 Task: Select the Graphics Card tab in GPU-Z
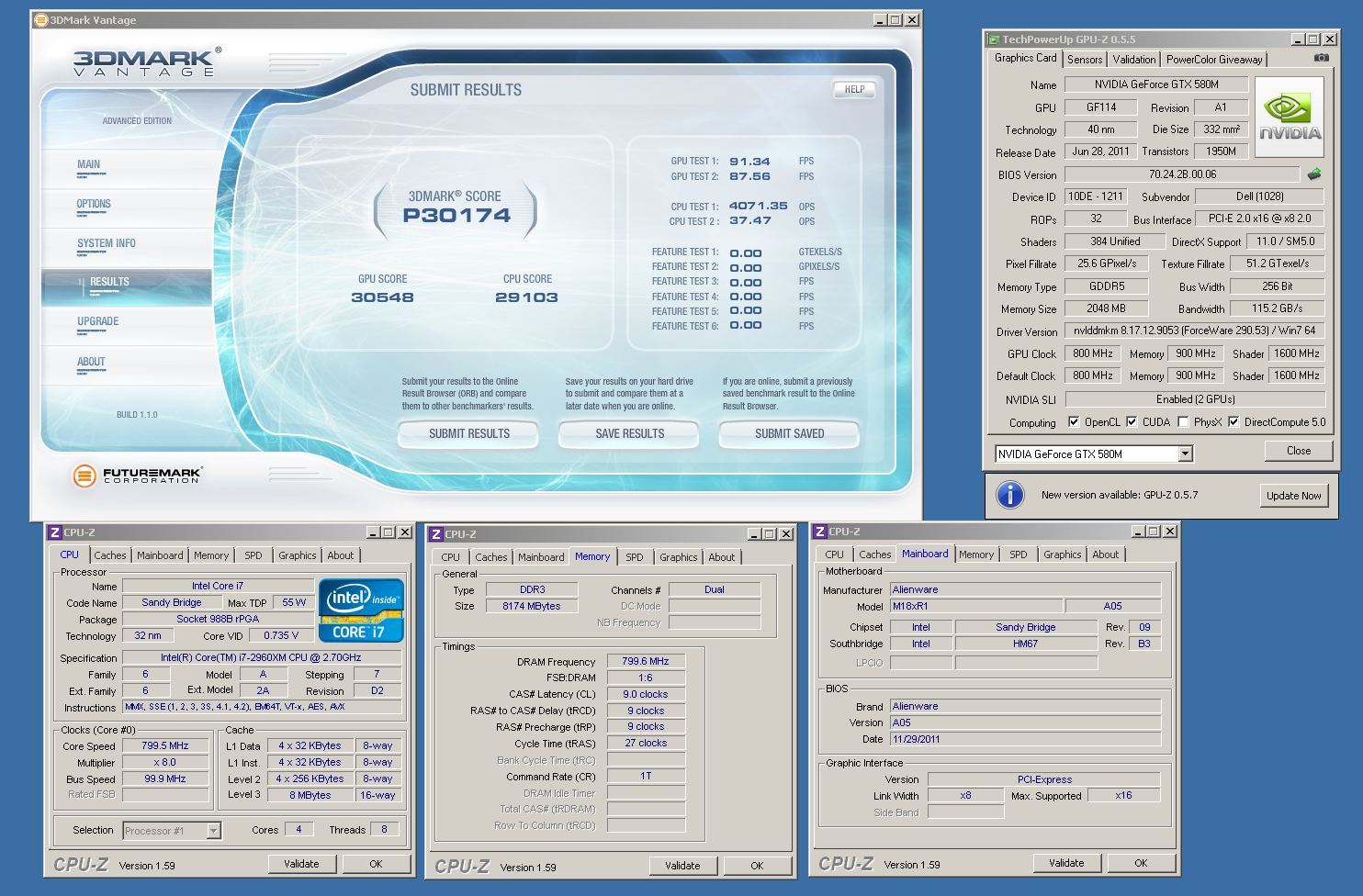click(x=1026, y=58)
